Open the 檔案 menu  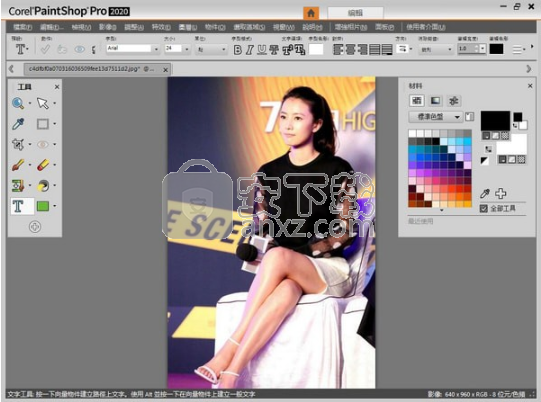(22, 27)
